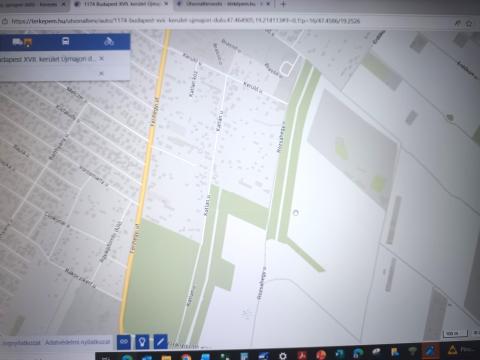This screenshot has width=480, height=360.
Task: Switch to the Útvonaltervező térképem.hu tab
Action: click(224, 4)
